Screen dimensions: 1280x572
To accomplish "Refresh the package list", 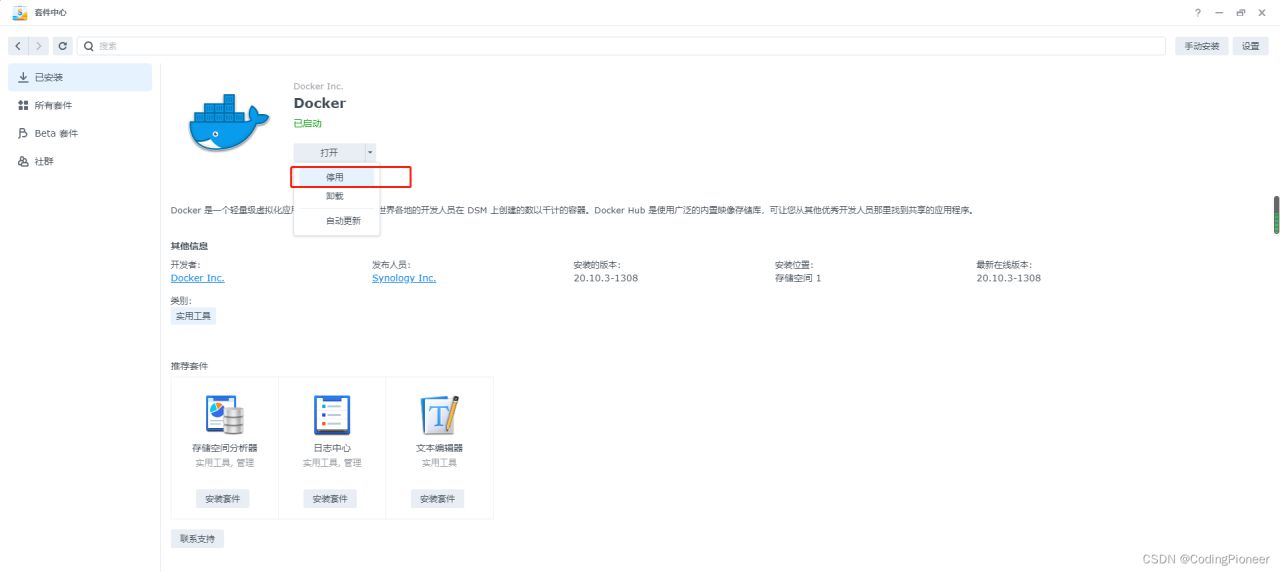I will click(63, 46).
